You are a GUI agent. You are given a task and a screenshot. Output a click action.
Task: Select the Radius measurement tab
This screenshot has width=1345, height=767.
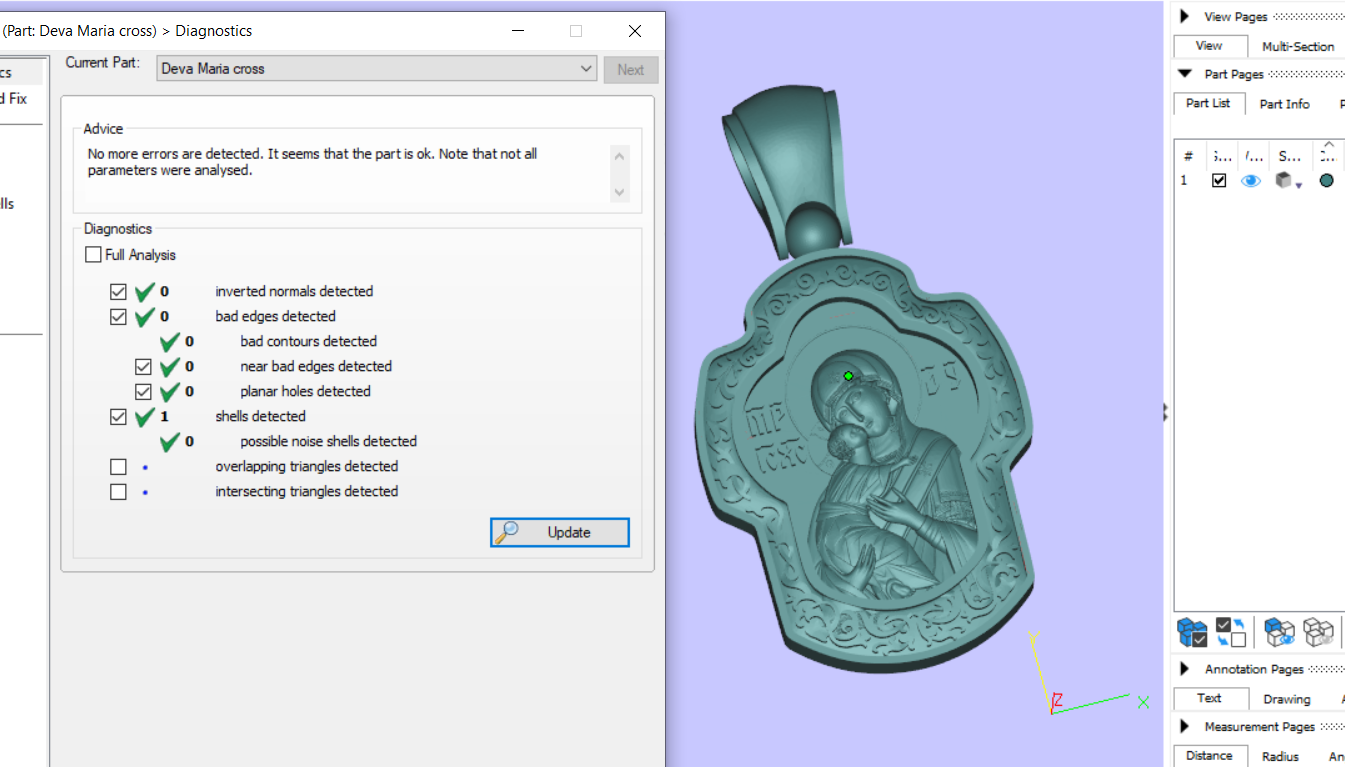(1280, 757)
